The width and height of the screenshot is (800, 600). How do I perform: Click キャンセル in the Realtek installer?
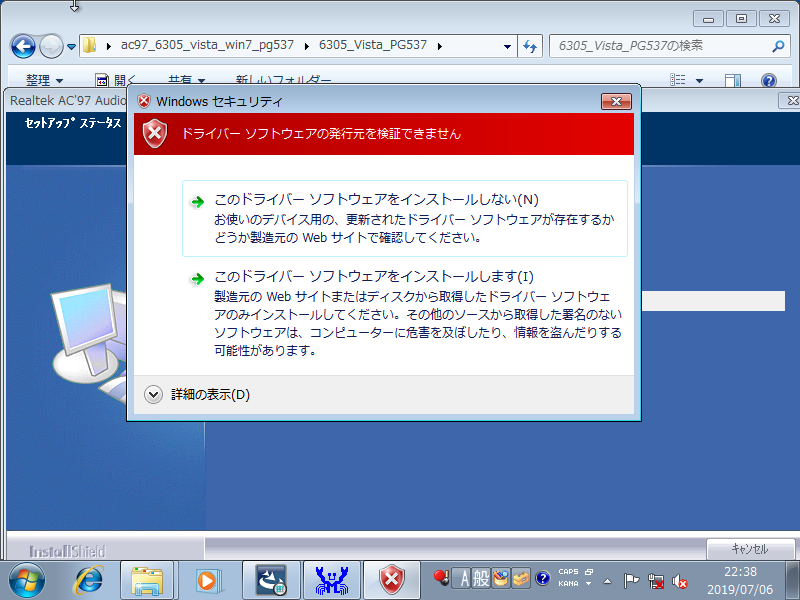click(749, 549)
